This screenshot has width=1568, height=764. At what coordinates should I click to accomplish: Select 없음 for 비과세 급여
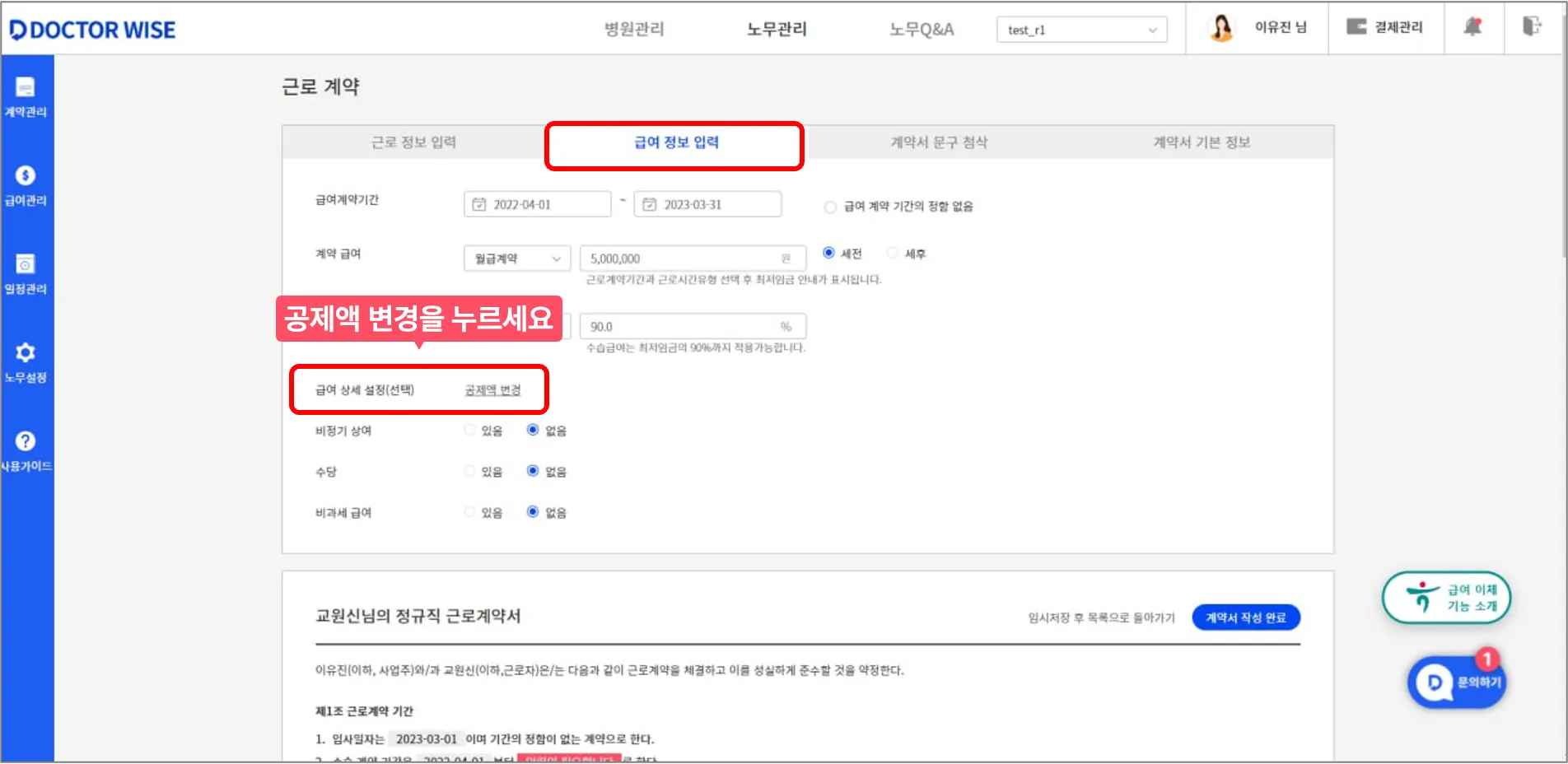(x=533, y=512)
